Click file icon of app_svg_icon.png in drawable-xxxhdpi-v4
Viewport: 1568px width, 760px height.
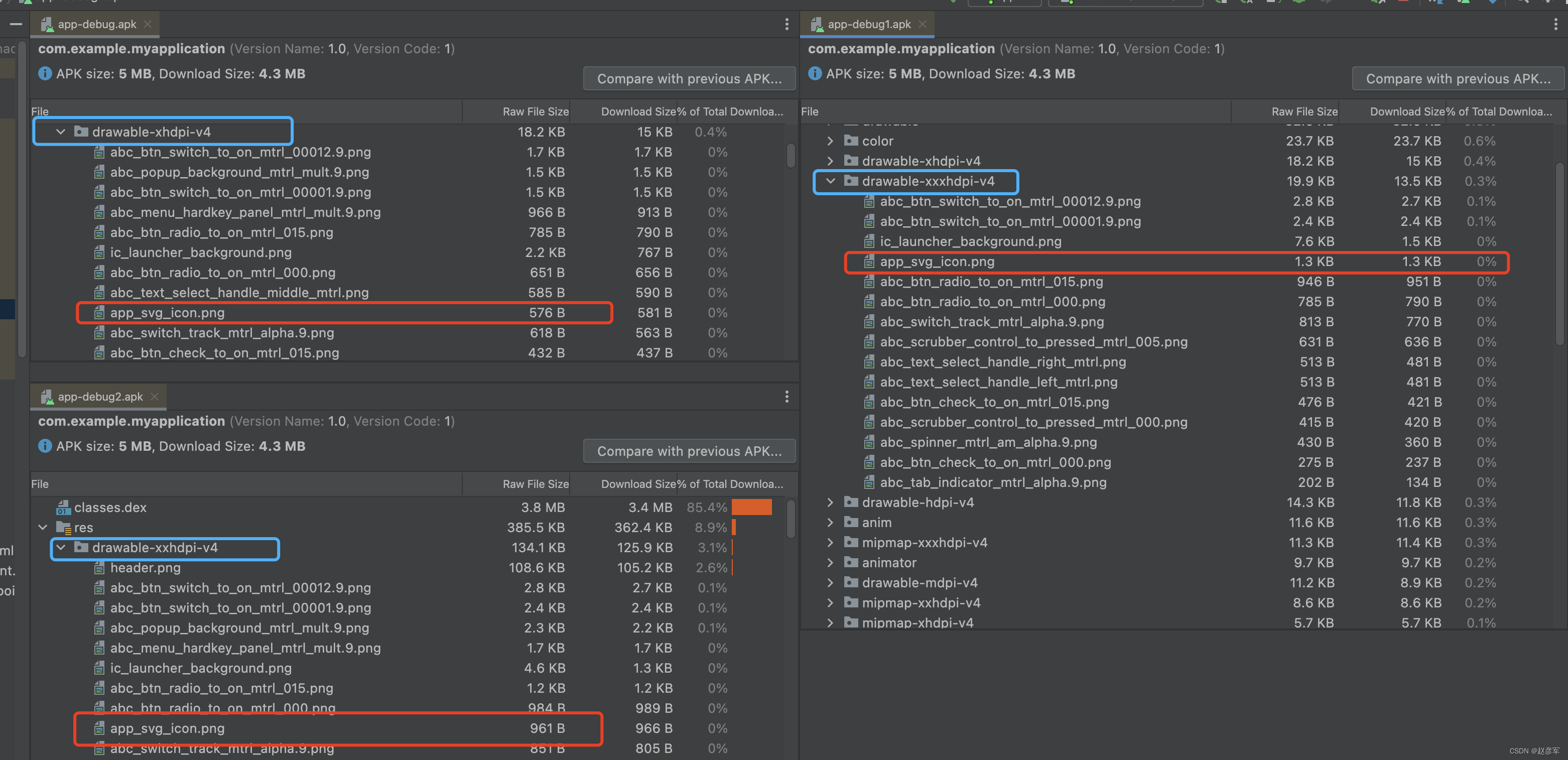869,262
